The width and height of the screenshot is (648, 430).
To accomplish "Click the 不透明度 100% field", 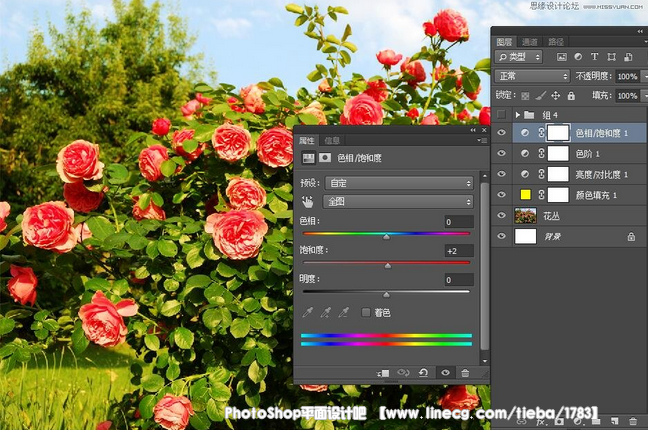I will click(627, 76).
